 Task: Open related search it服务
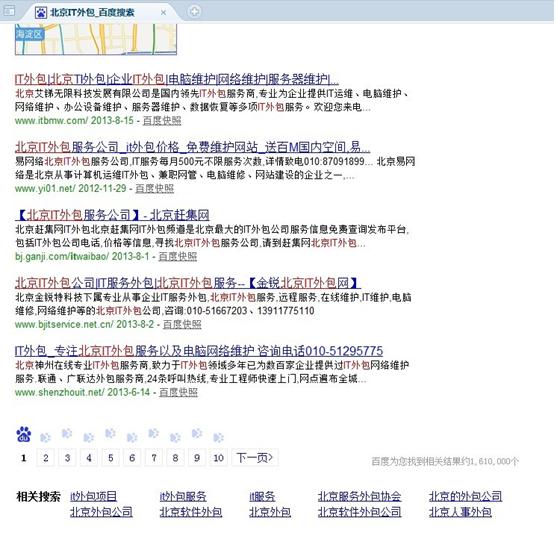point(262,496)
